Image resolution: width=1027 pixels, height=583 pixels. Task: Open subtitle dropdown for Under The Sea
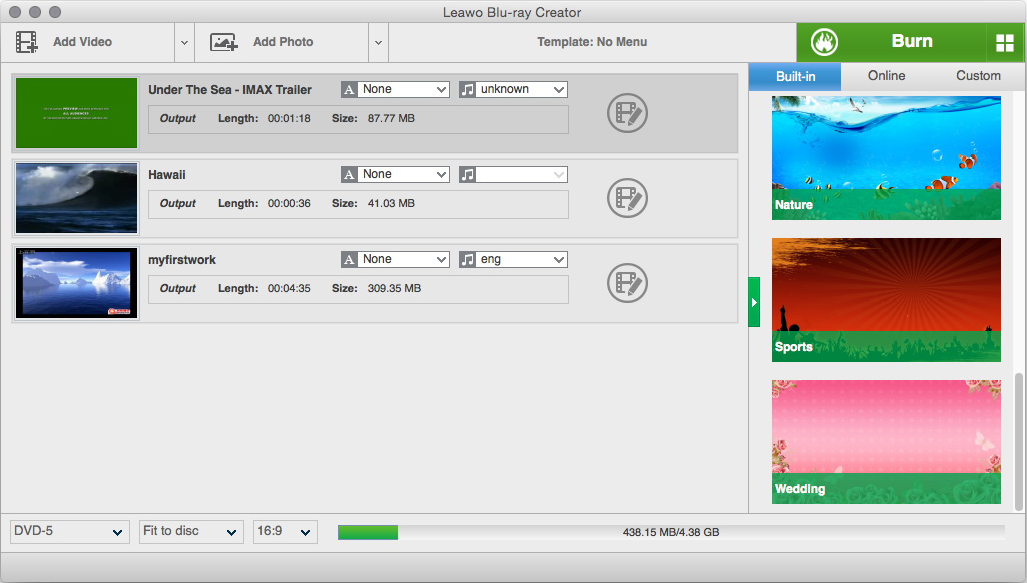pyautogui.click(x=403, y=90)
